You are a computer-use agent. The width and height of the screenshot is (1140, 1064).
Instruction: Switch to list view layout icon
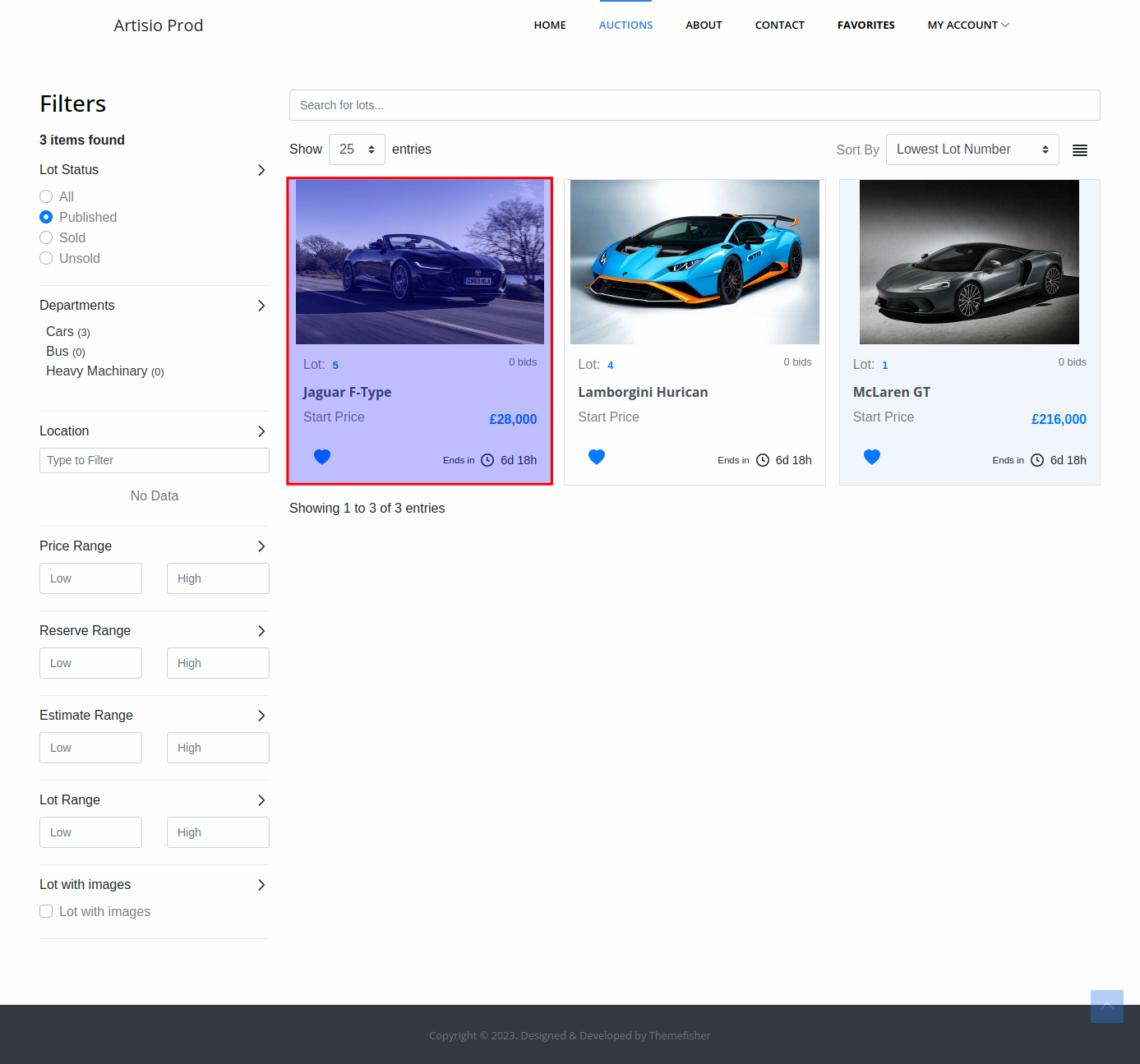tap(1080, 150)
